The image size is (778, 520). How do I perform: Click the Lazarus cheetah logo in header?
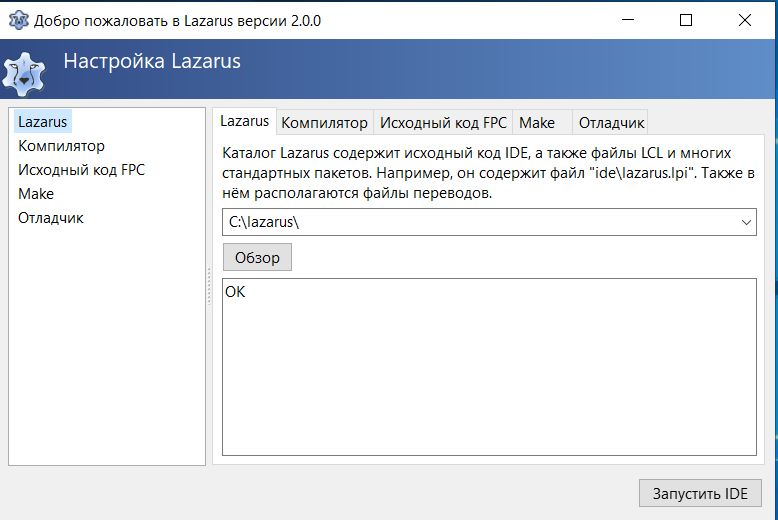[x=23, y=74]
